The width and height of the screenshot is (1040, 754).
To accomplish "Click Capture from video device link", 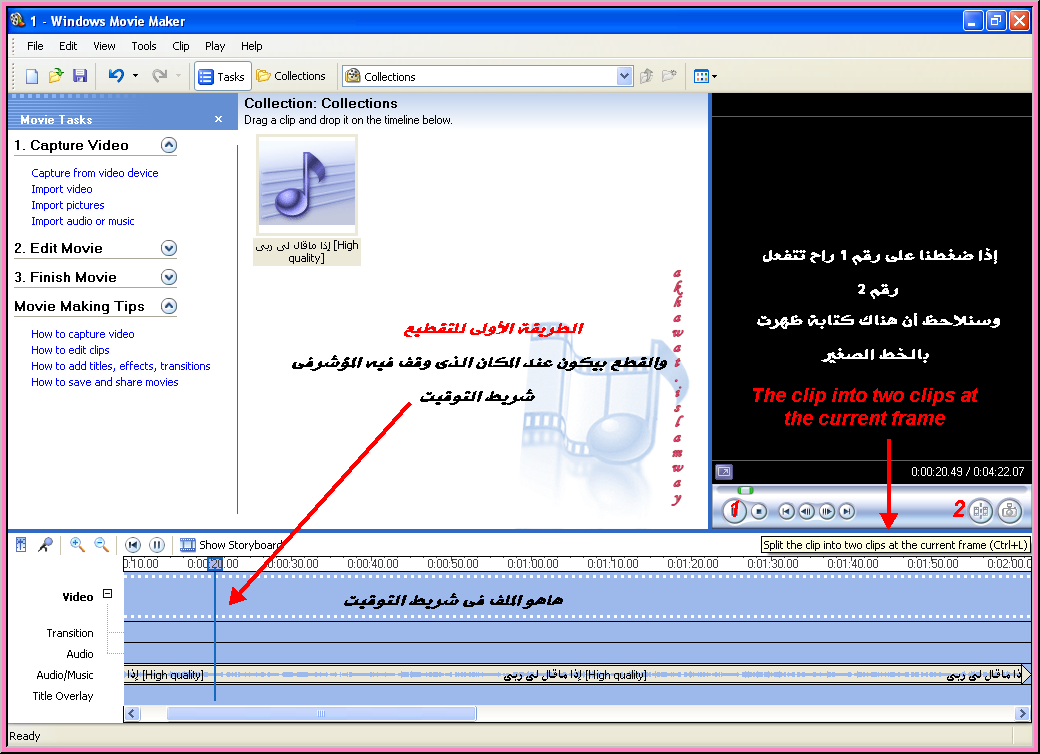I will tap(95, 173).
